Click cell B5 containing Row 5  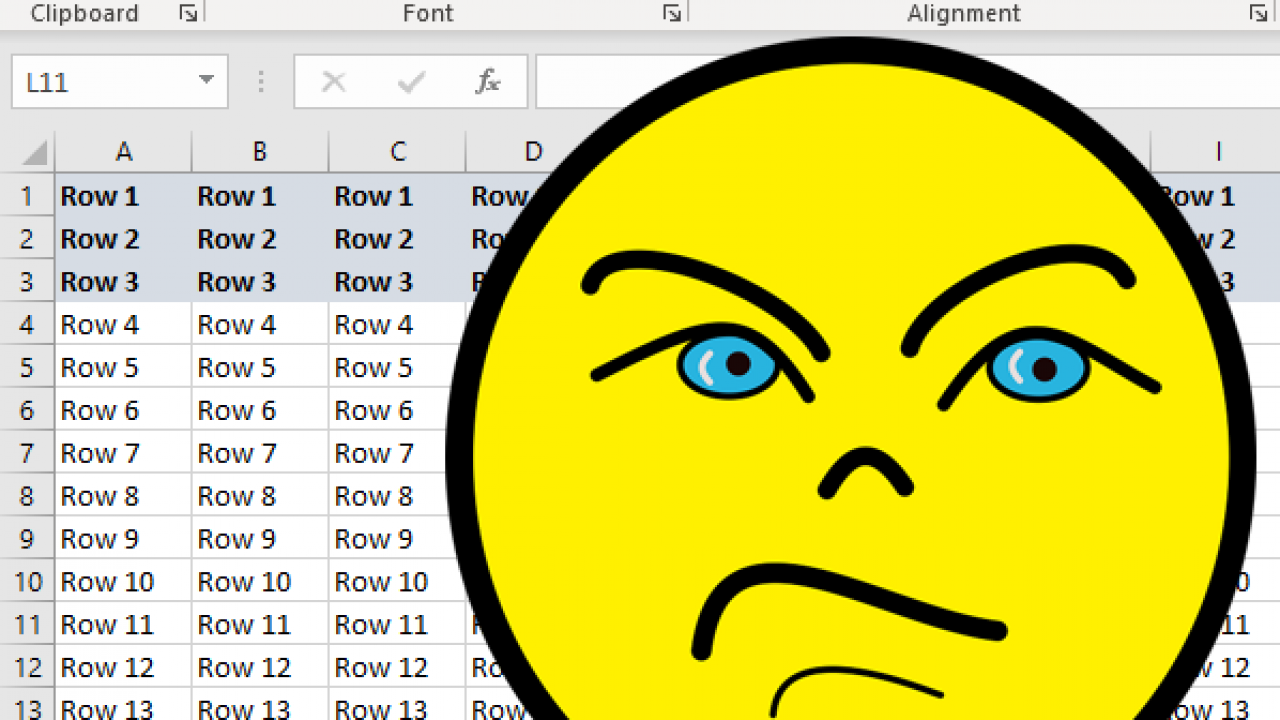(x=260, y=368)
